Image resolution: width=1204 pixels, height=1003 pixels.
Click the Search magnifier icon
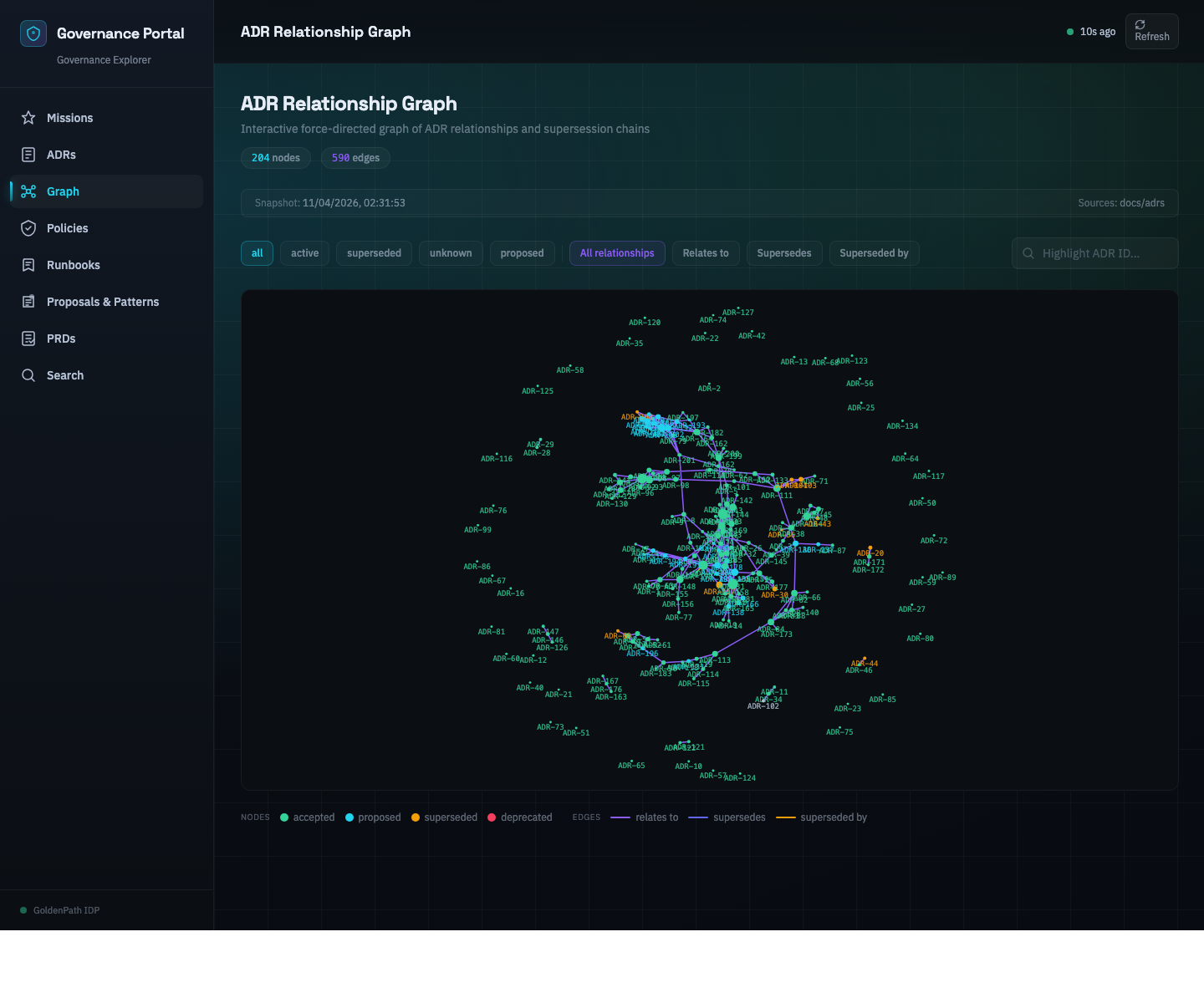[28, 375]
